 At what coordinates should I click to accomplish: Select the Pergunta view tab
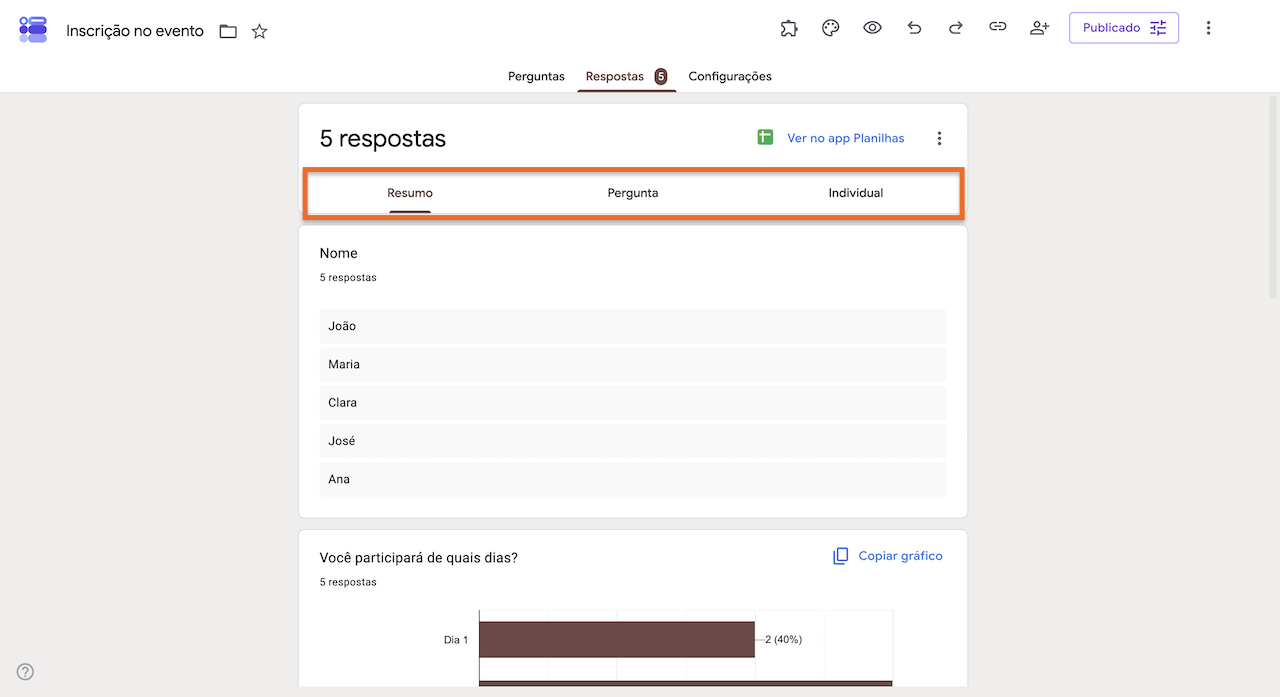[x=633, y=193]
